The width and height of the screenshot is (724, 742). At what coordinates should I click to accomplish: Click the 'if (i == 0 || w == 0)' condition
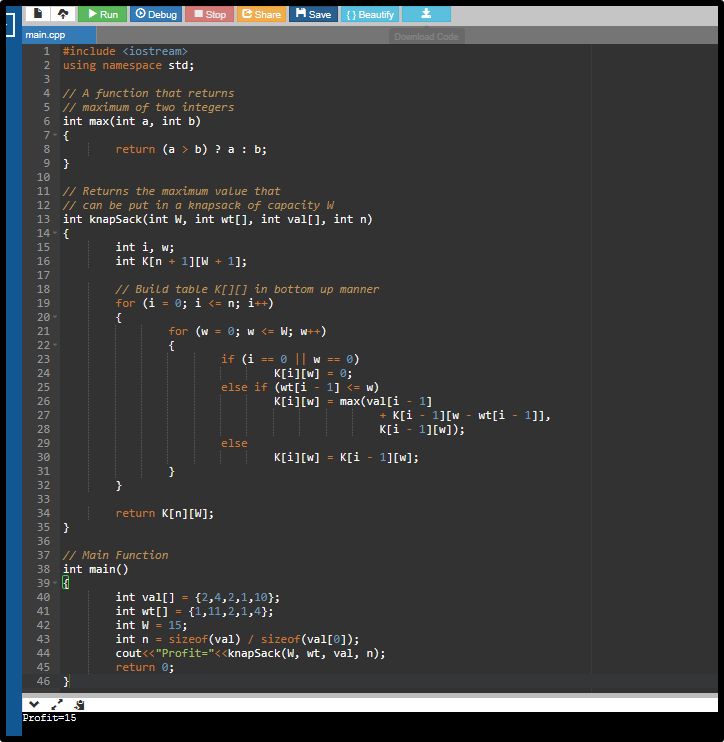290,359
